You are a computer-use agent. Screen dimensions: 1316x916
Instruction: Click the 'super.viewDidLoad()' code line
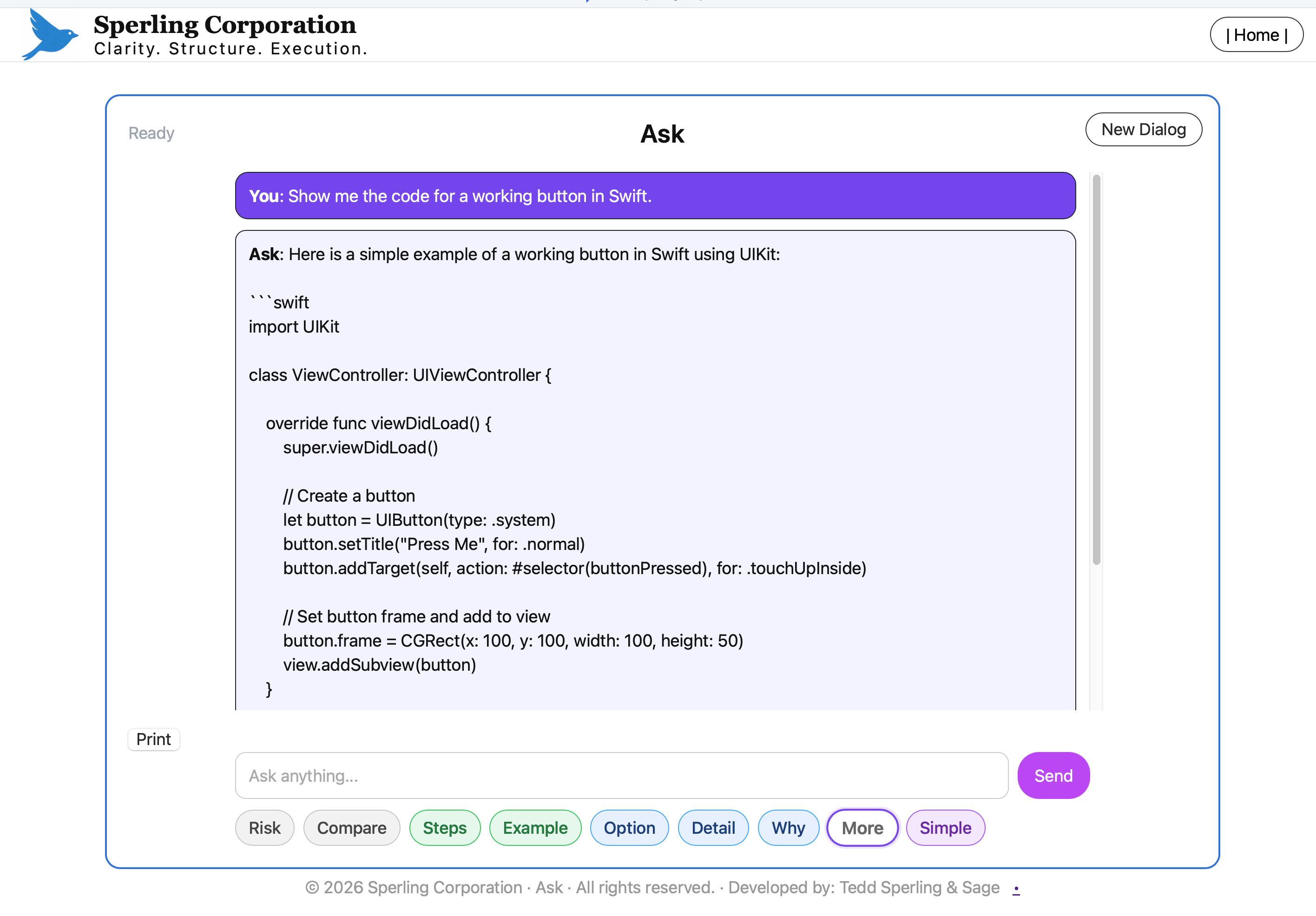(x=361, y=447)
